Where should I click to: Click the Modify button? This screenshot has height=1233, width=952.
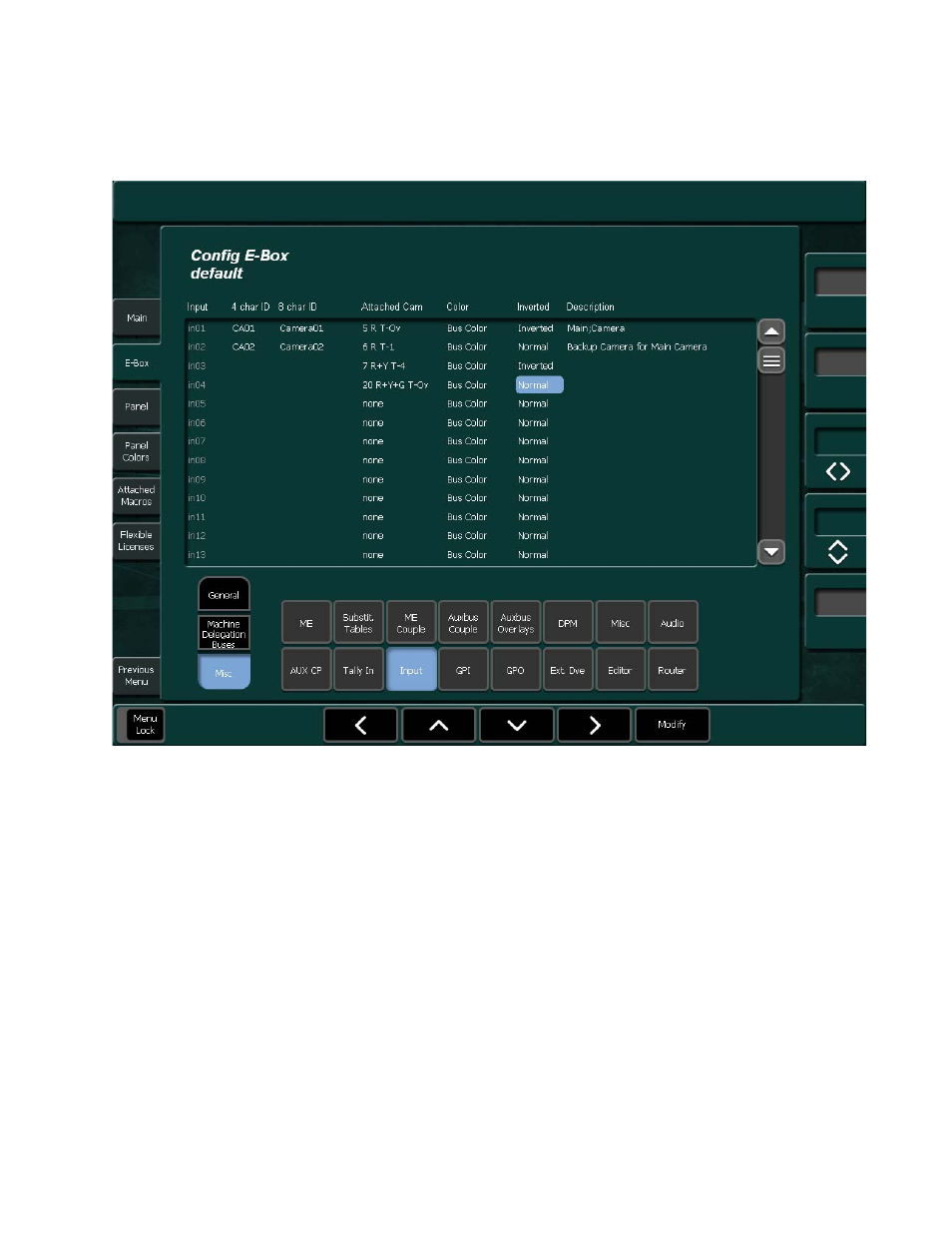click(x=673, y=725)
